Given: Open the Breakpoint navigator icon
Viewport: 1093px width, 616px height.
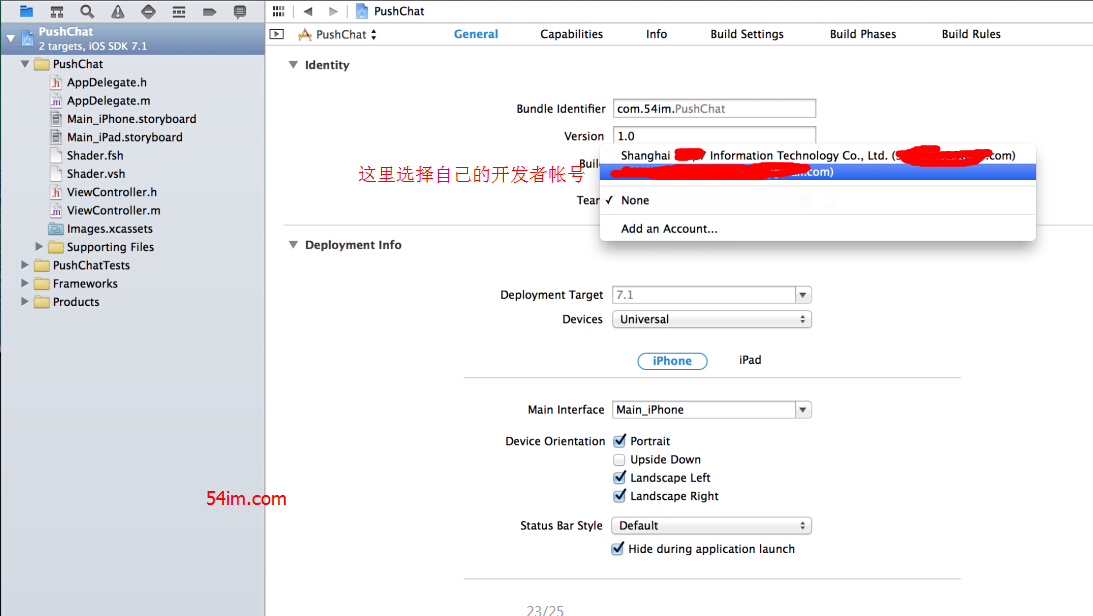Looking at the screenshot, I should click(209, 12).
